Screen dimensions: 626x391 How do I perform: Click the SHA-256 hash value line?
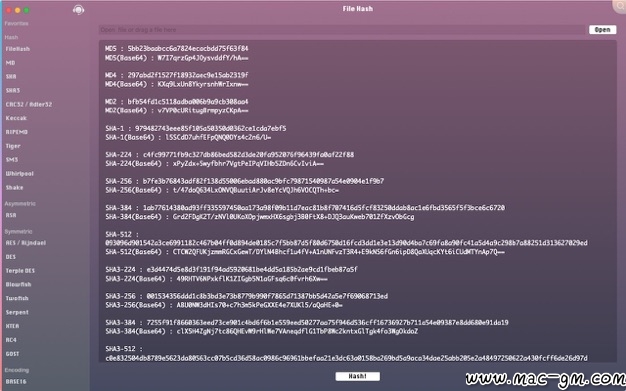point(245,181)
